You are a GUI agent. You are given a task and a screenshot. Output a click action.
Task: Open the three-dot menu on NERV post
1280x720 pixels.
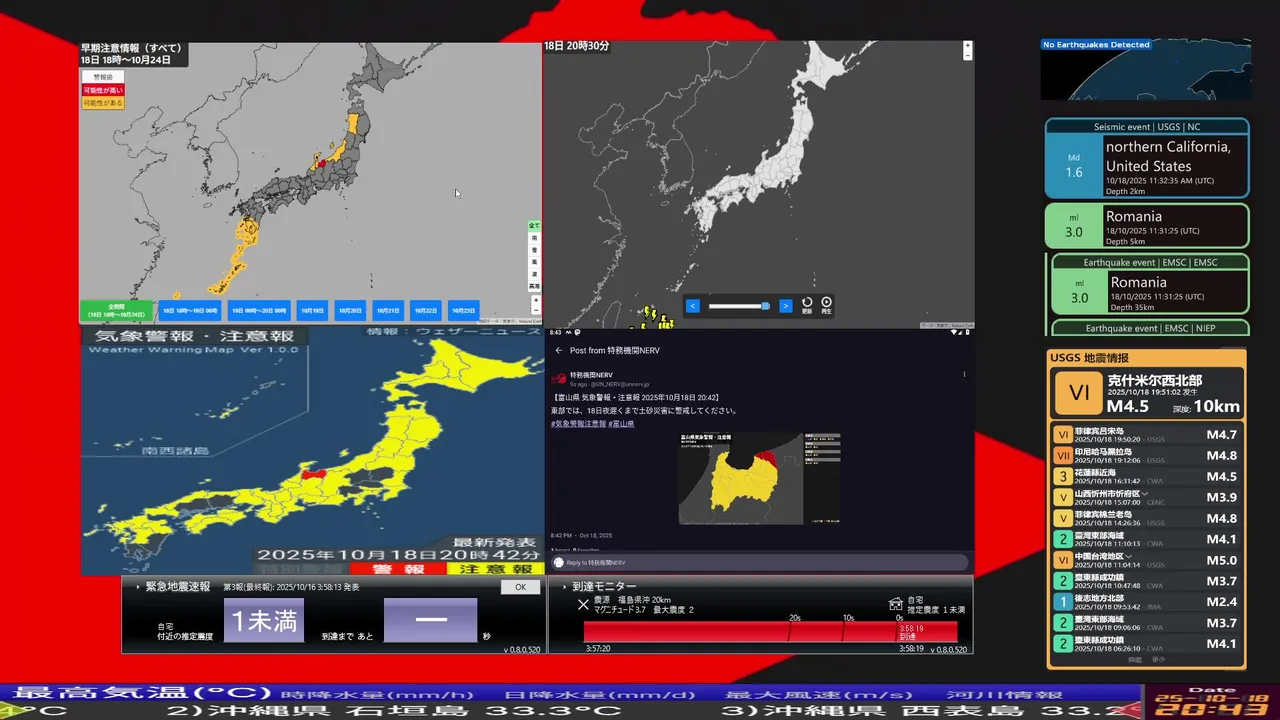(964, 374)
